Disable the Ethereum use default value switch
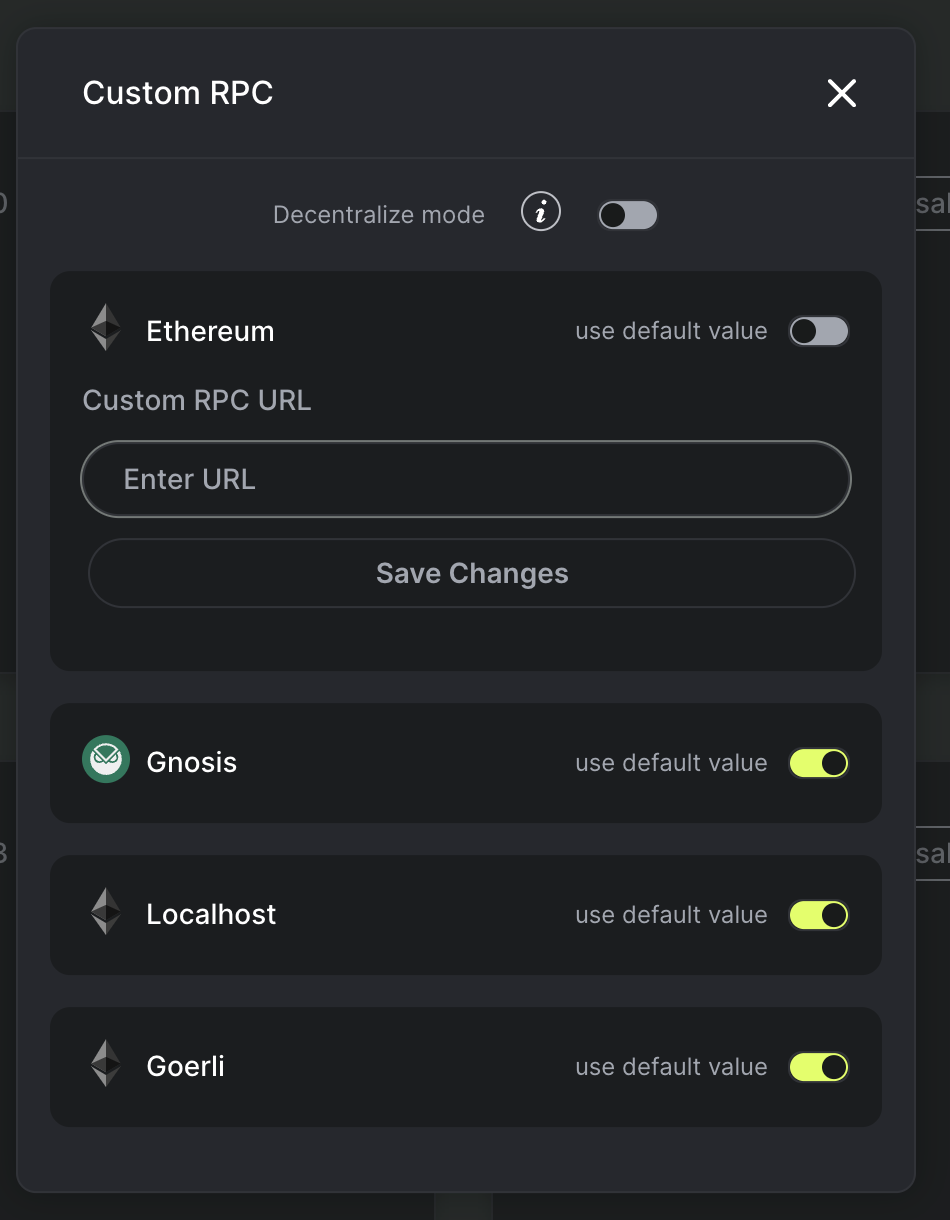This screenshot has height=1220, width=950. pyautogui.click(x=818, y=330)
